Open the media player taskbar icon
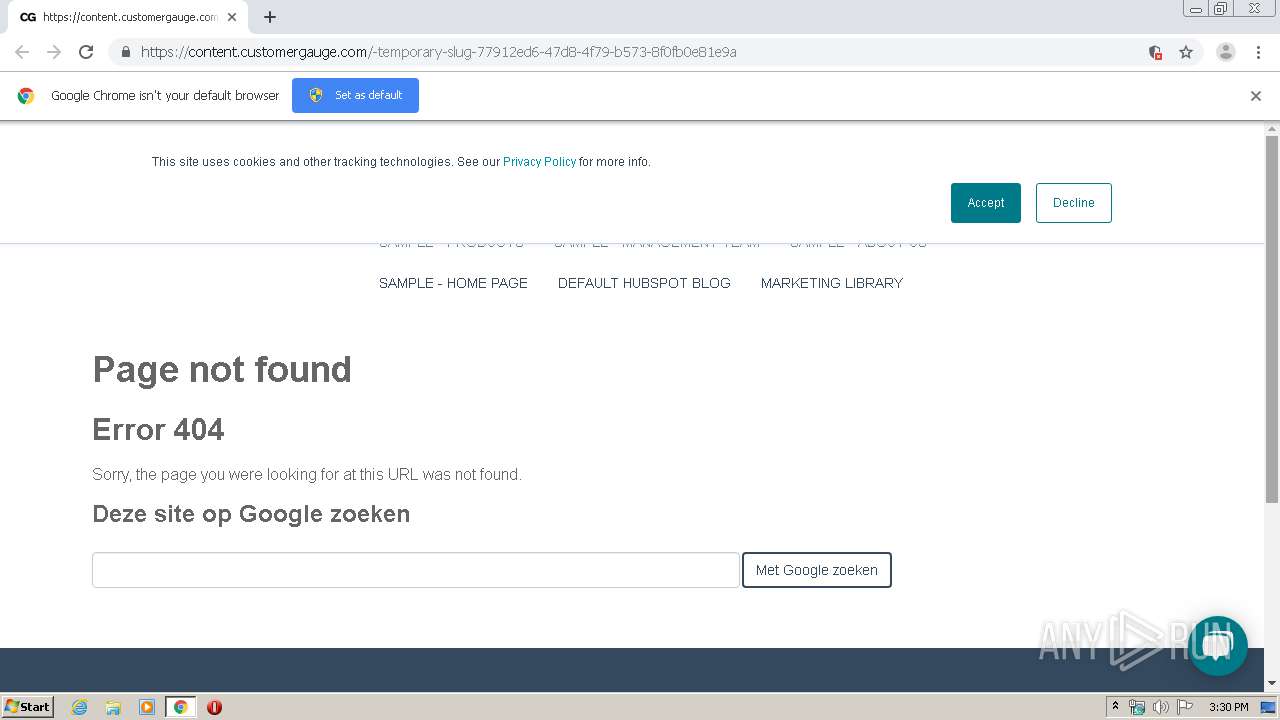 147,707
